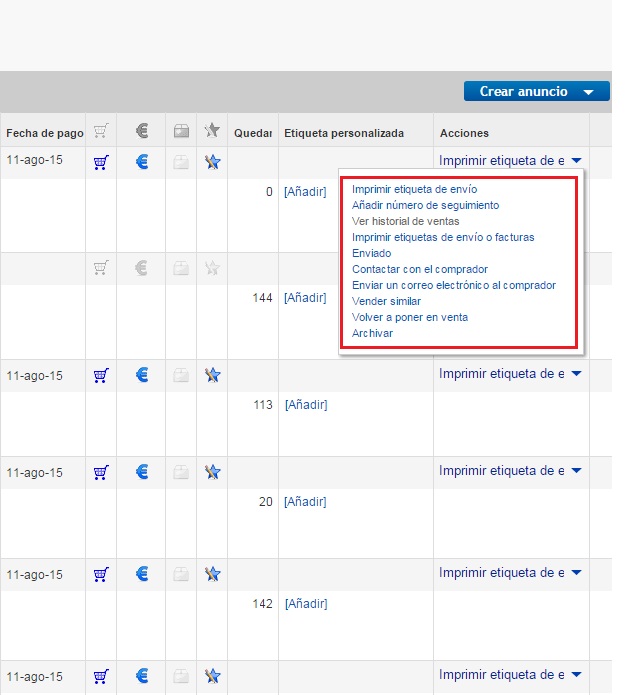Screen dimensions: 627x695
Task: Choose Volver a poner en venta
Action: pos(410,317)
